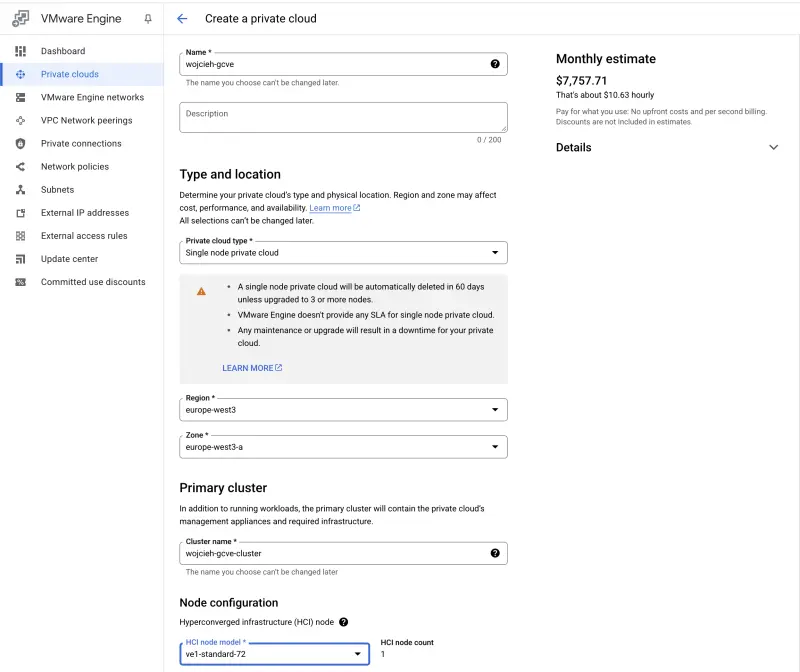Click the help icon in the Cluster name field

coord(495,553)
